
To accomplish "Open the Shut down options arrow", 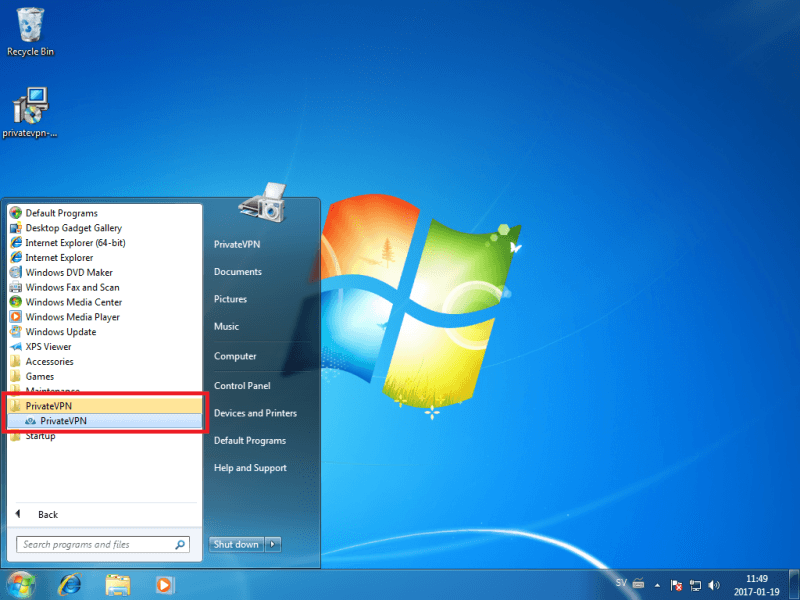I will tap(274, 544).
